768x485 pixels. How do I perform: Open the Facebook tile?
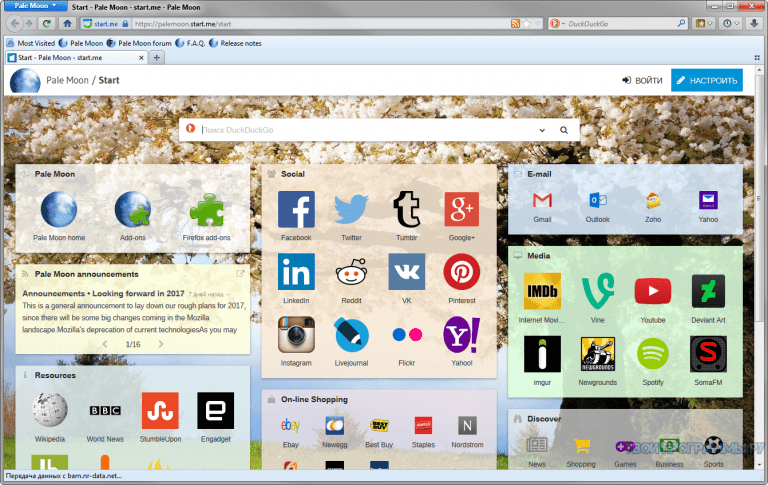tap(296, 209)
